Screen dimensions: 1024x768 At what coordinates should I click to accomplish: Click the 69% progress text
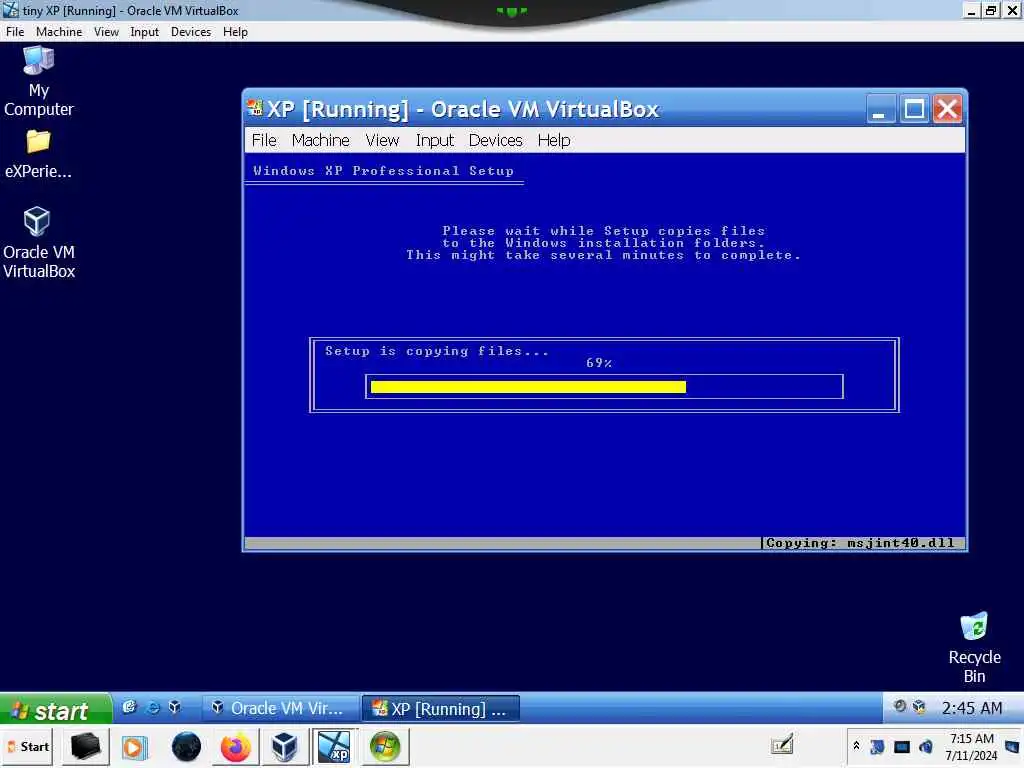599,363
